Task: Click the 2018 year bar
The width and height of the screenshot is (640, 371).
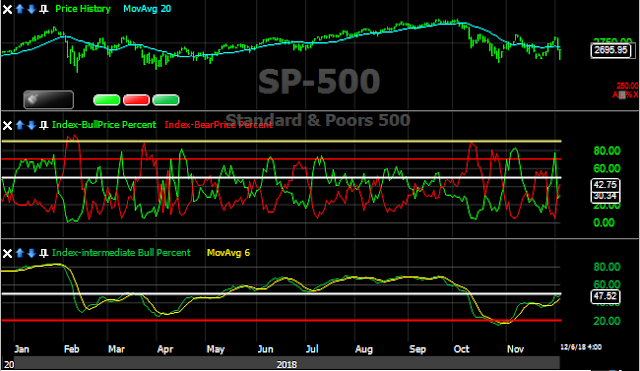Action: [287, 364]
